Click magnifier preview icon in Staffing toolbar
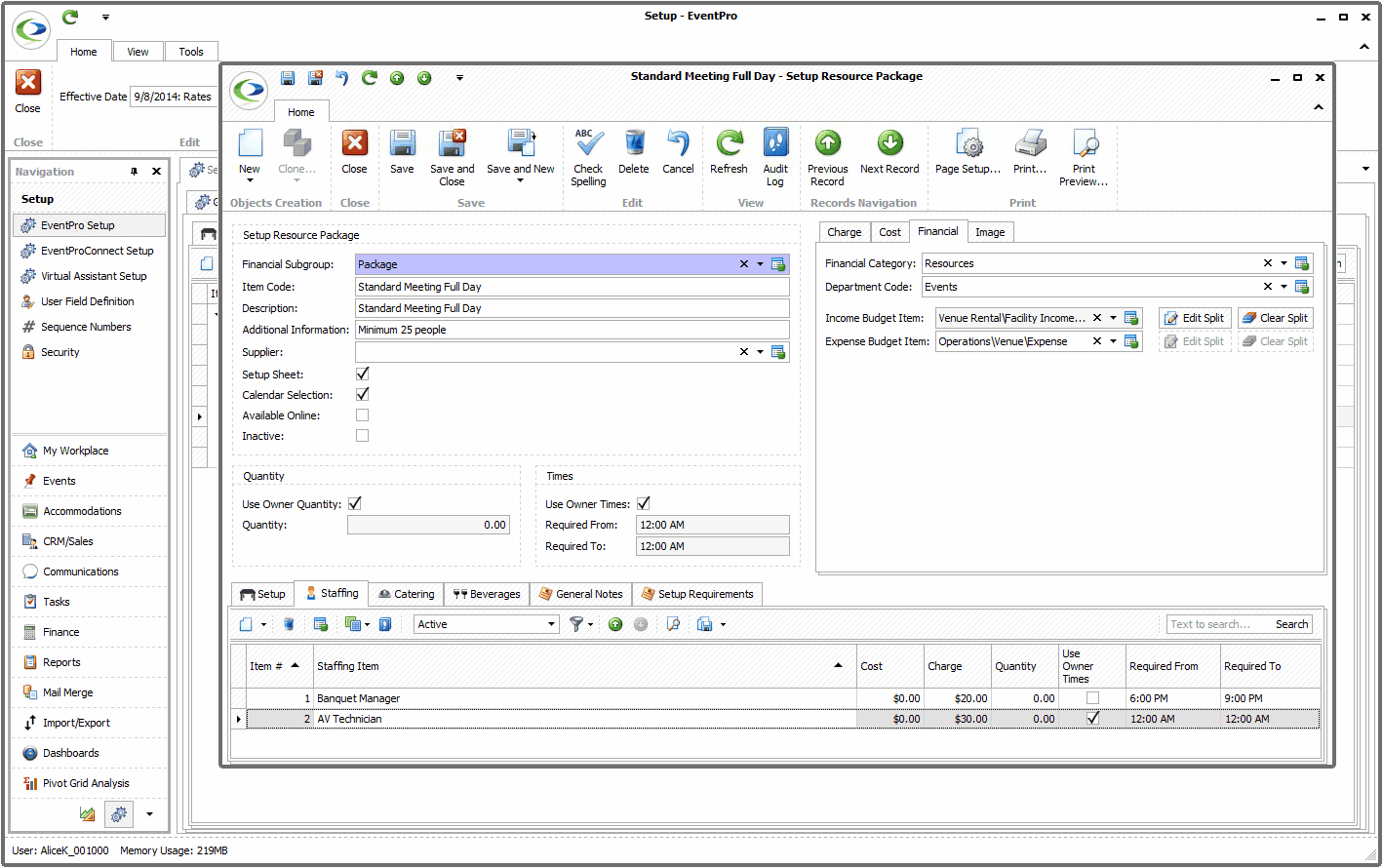Image resolution: width=1383 pixels, height=868 pixels. [x=673, y=624]
